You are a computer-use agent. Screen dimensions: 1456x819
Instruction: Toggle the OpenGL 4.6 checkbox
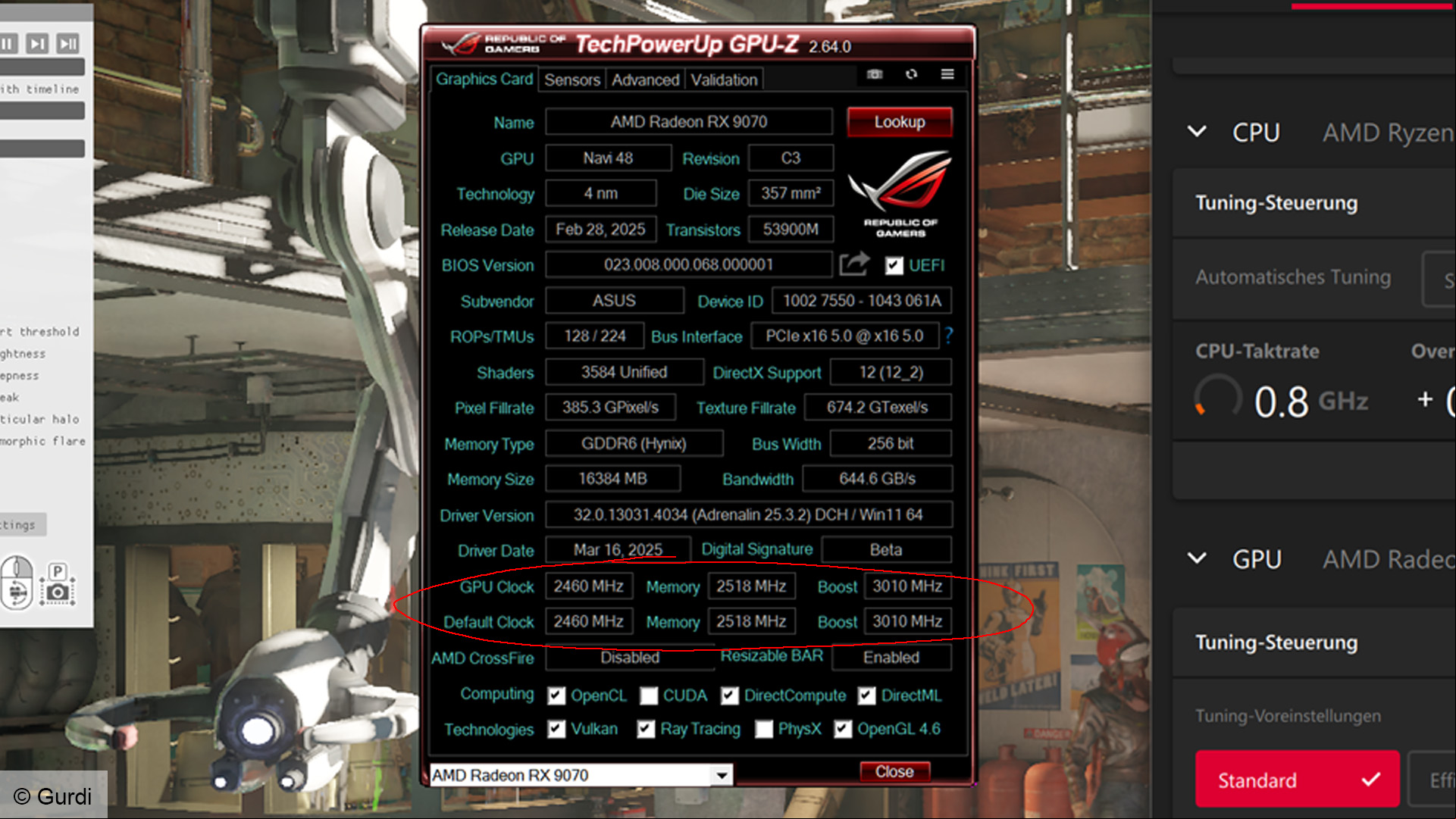[843, 729]
